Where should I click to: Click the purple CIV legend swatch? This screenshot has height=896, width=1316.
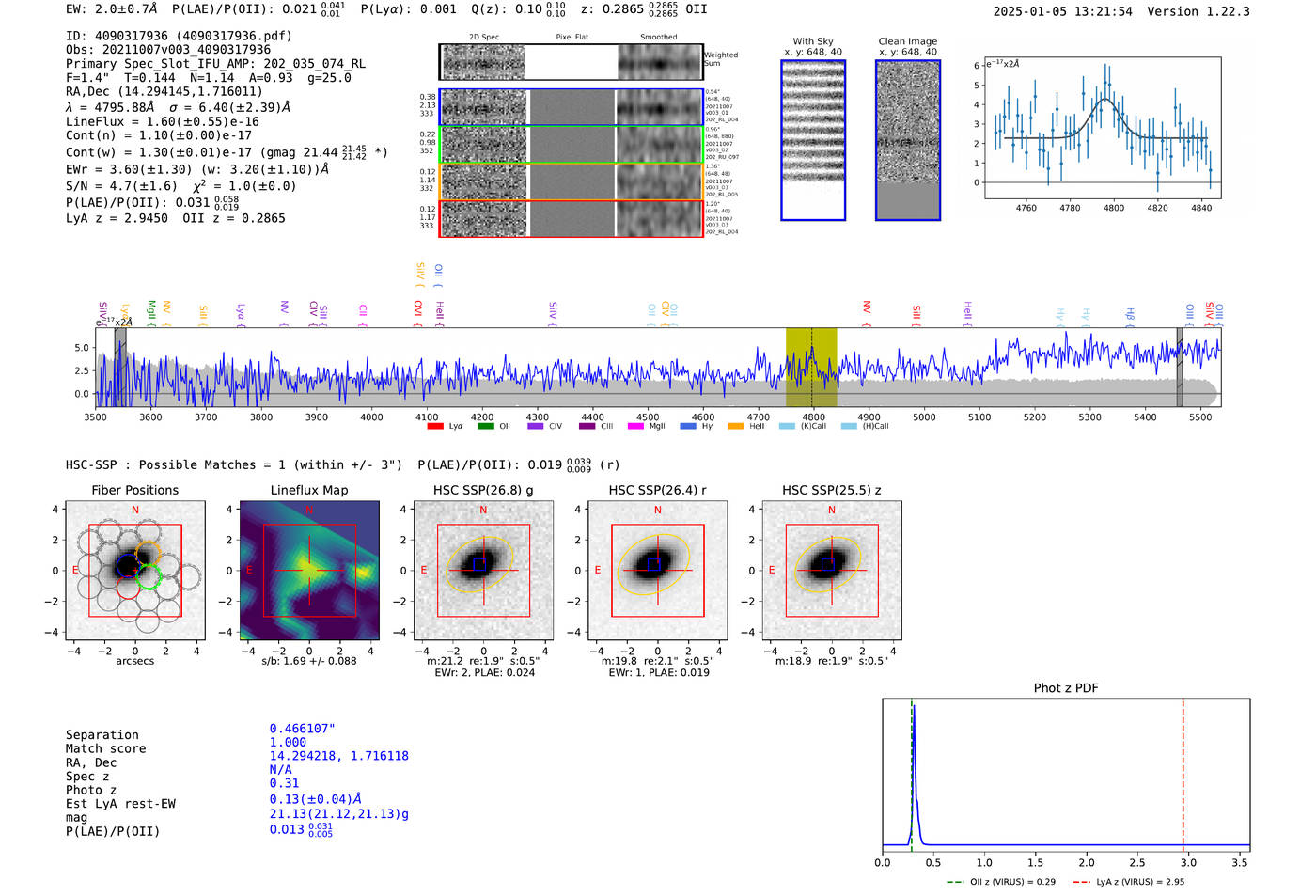tap(536, 426)
